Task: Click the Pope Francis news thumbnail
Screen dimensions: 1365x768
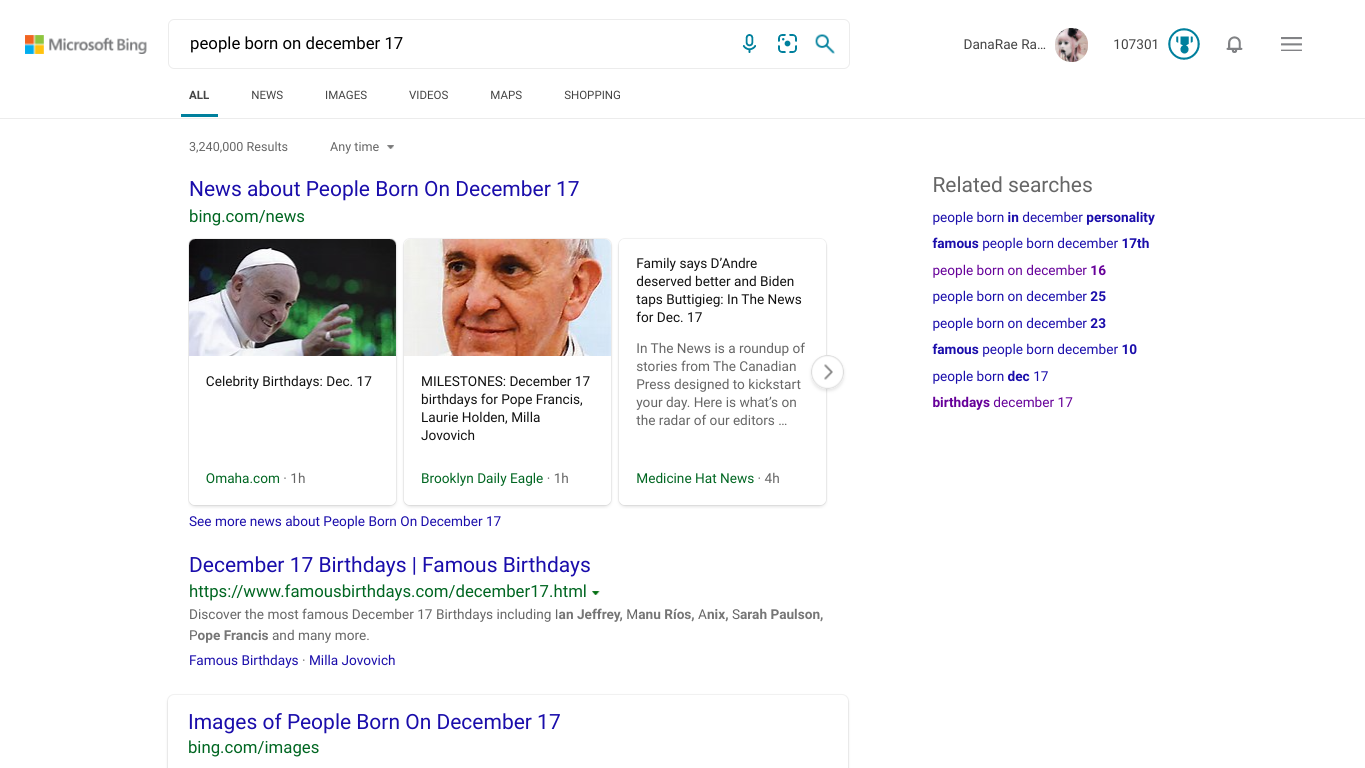Action: coord(507,297)
